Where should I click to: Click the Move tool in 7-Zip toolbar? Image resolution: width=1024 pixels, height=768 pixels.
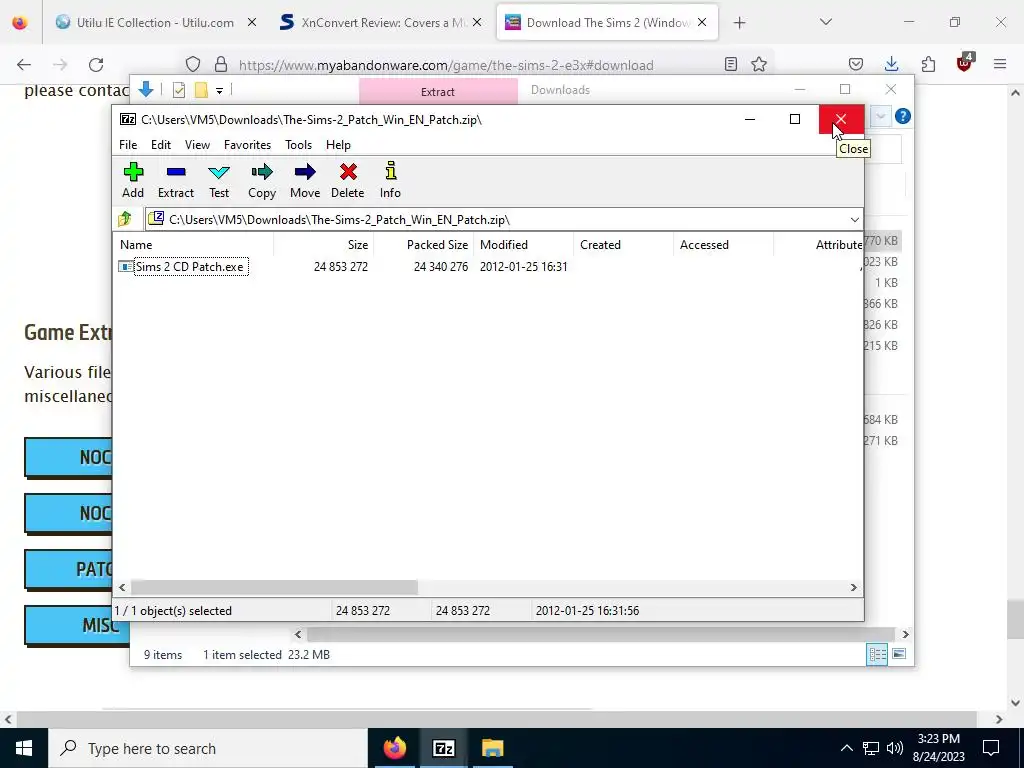305,180
